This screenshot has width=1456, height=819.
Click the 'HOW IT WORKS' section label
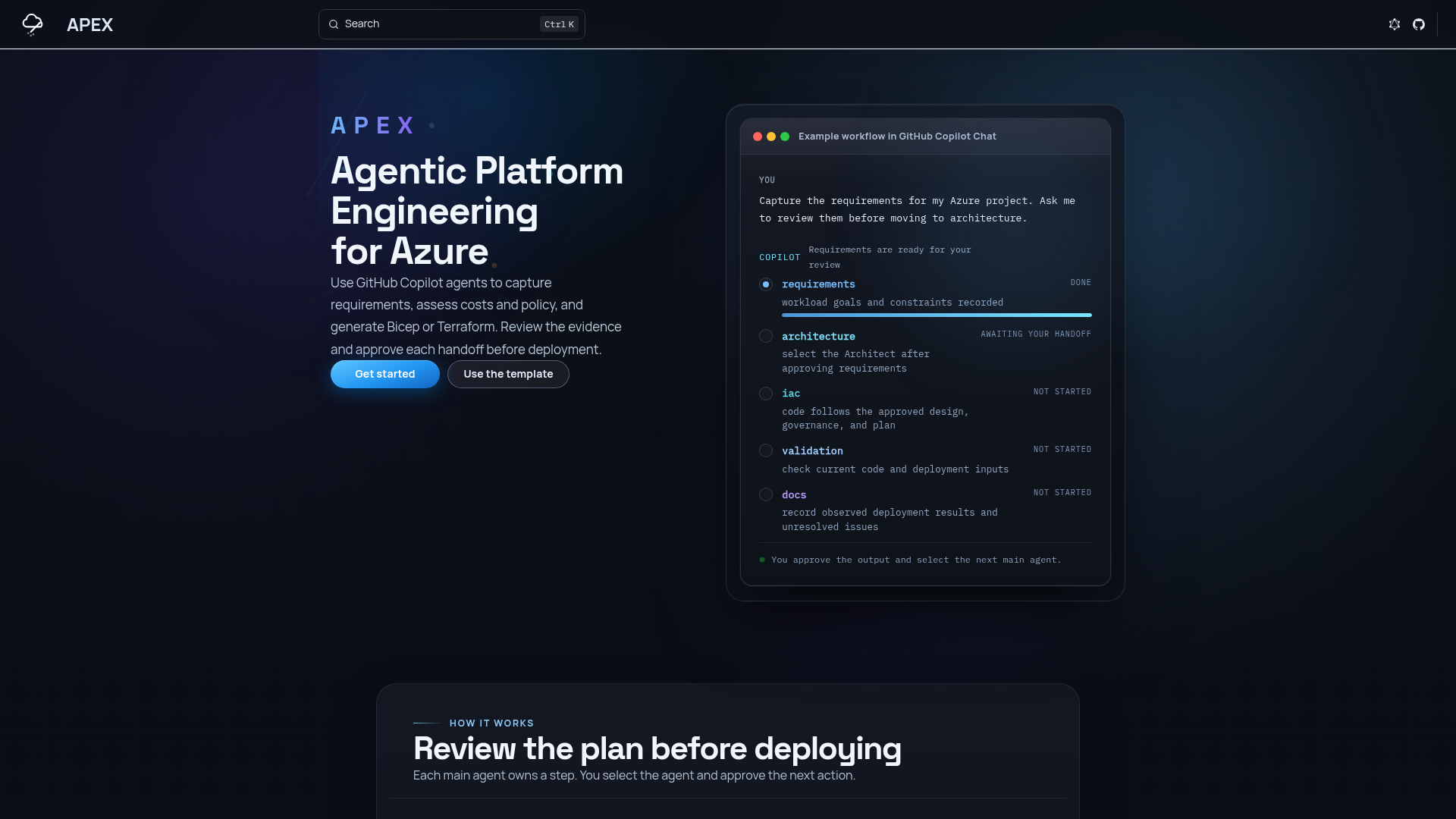point(491,723)
